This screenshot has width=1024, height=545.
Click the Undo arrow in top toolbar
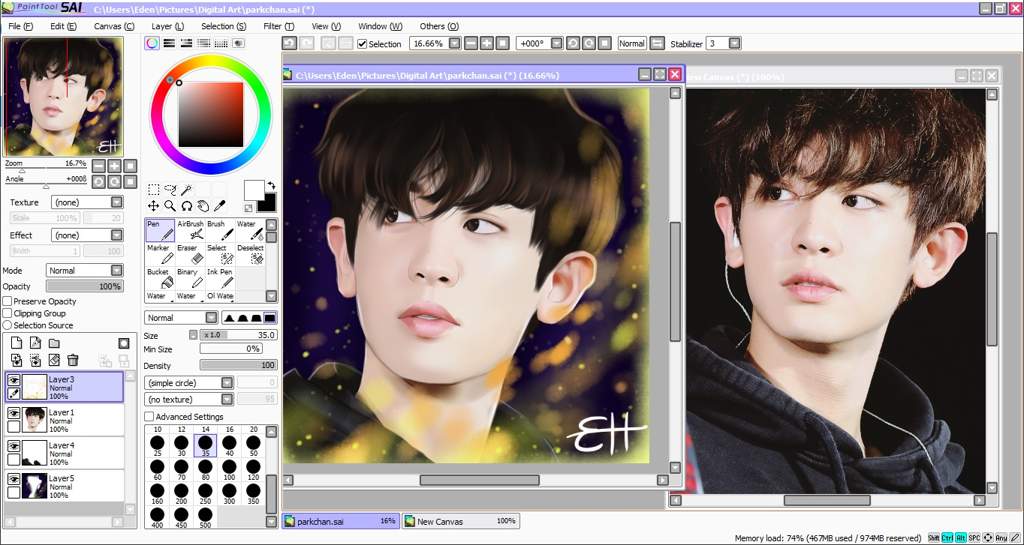pos(289,44)
